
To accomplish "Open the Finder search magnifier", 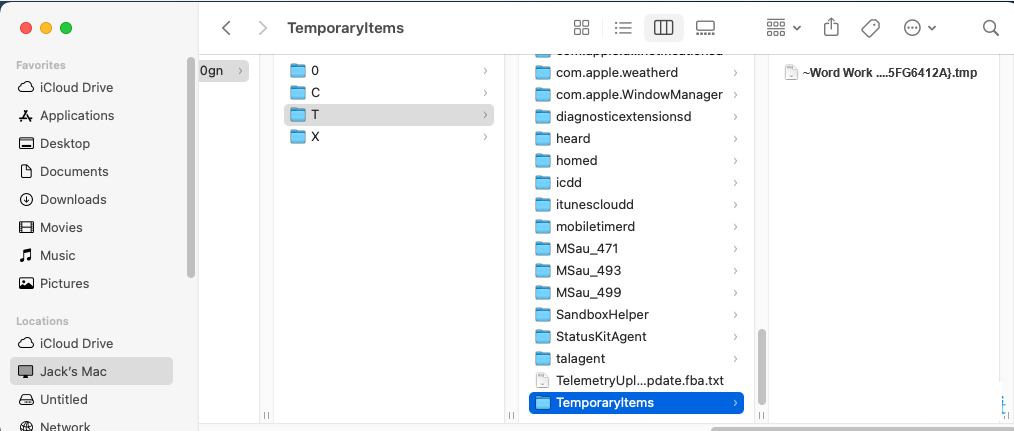I will point(990,28).
